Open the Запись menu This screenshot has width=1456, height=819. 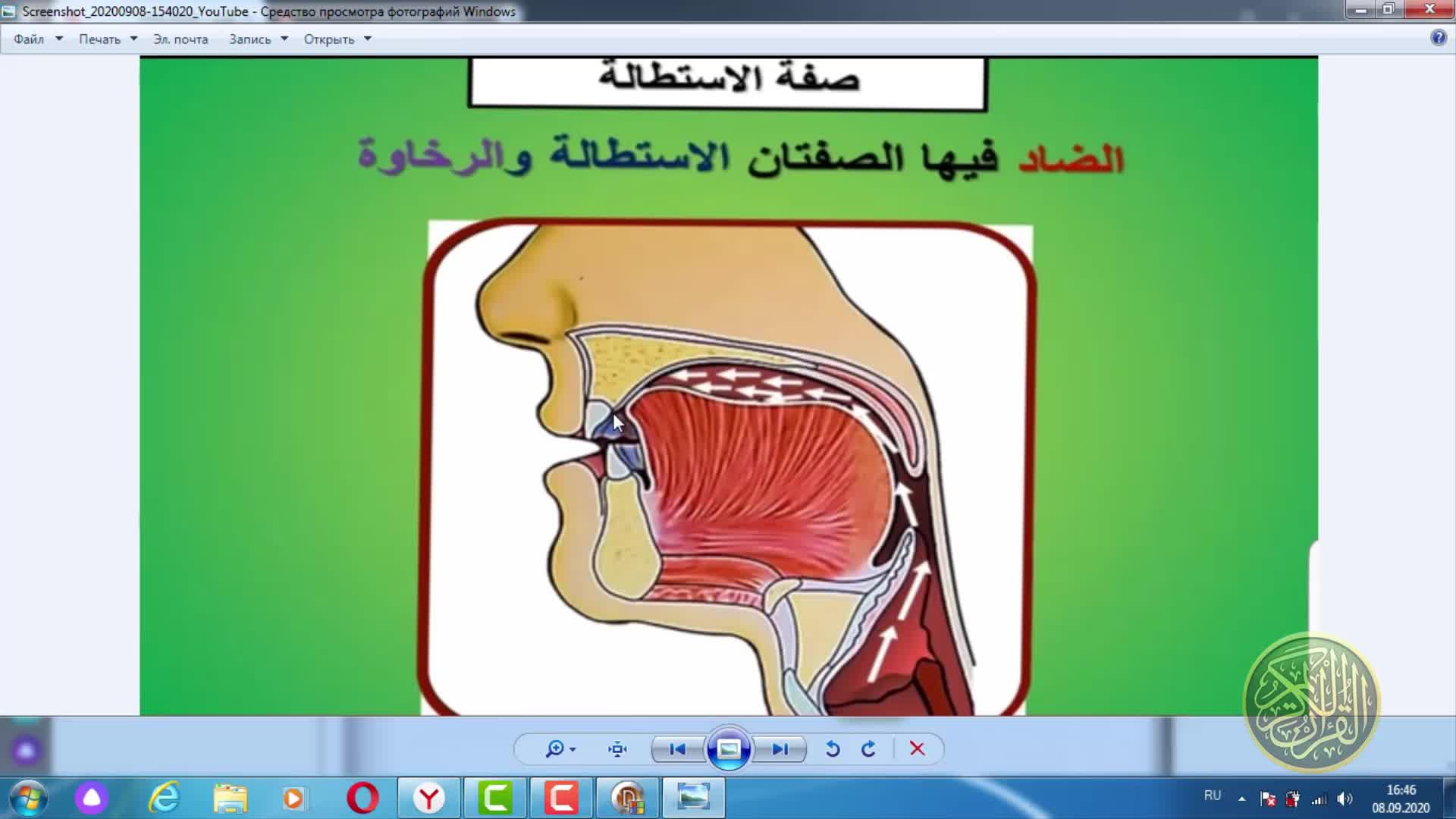(x=249, y=39)
